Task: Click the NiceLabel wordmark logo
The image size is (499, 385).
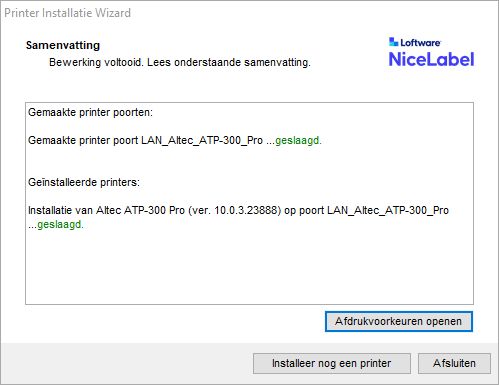Action: click(431, 59)
